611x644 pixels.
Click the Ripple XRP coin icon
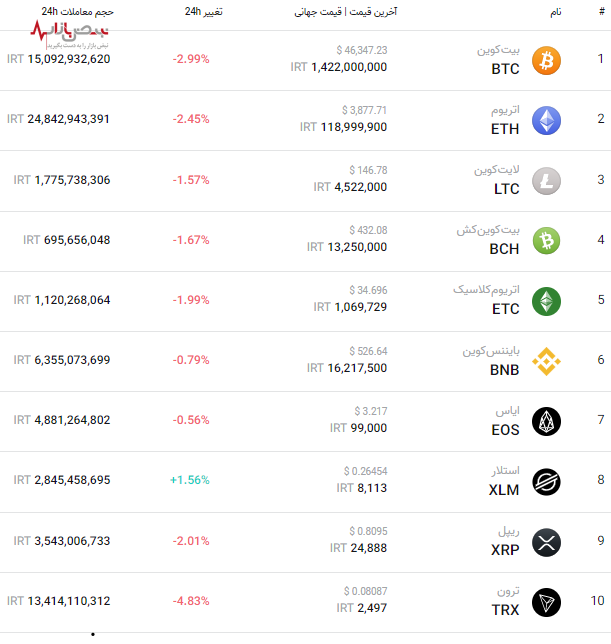pyautogui.click(x=546, y=542)
